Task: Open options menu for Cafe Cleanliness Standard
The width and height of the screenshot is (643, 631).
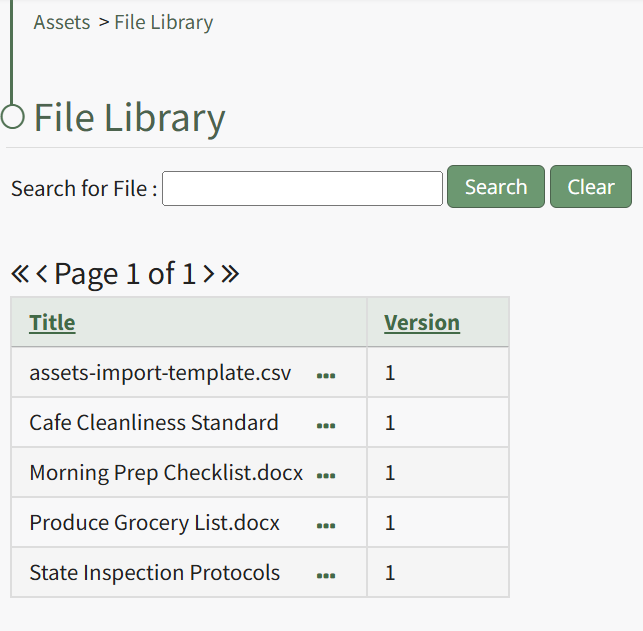Action: (x=326, y=426)
